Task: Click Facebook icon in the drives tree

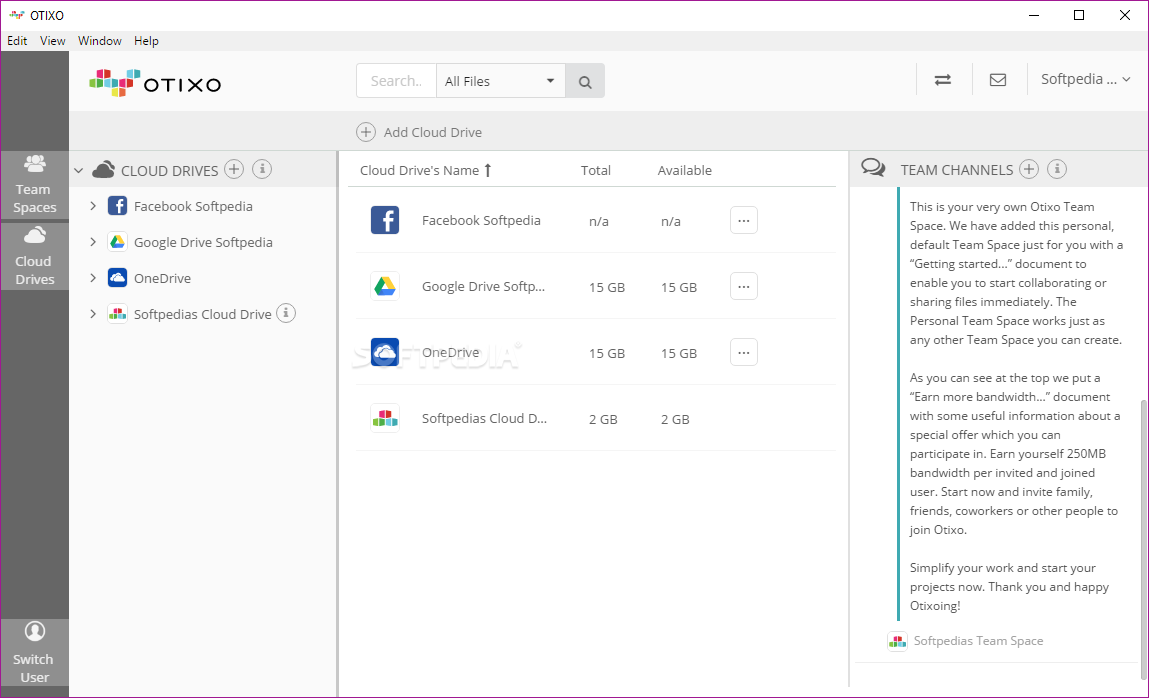Action: point(117,206)
